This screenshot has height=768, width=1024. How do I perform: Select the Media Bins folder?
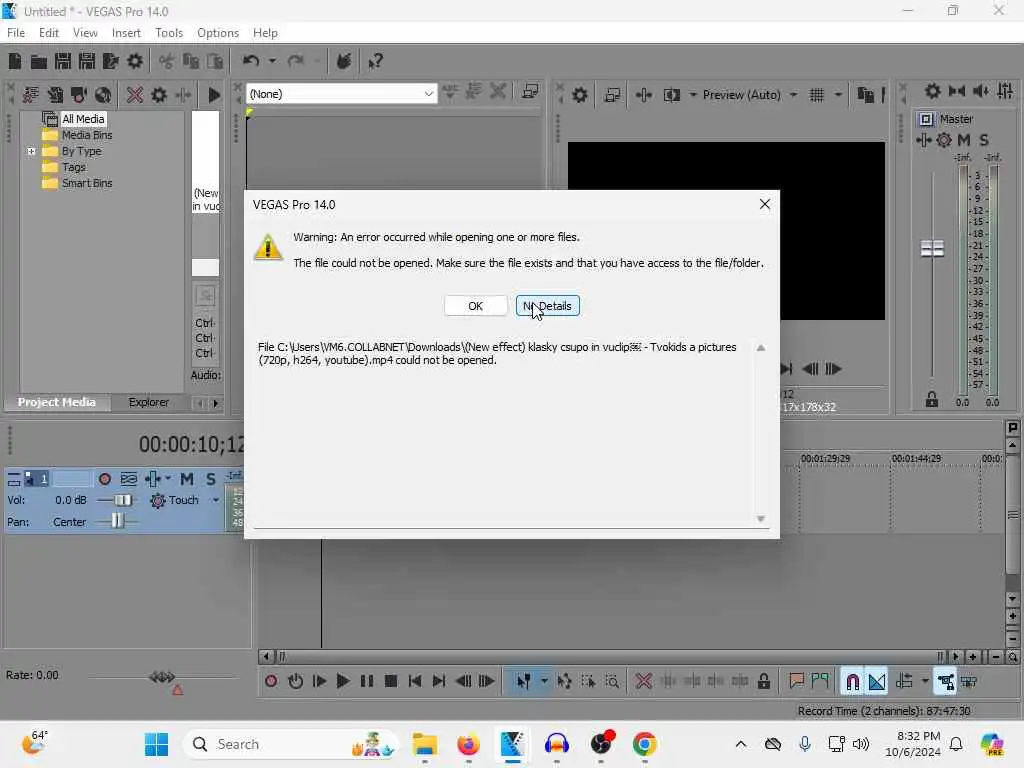[87, 135]
